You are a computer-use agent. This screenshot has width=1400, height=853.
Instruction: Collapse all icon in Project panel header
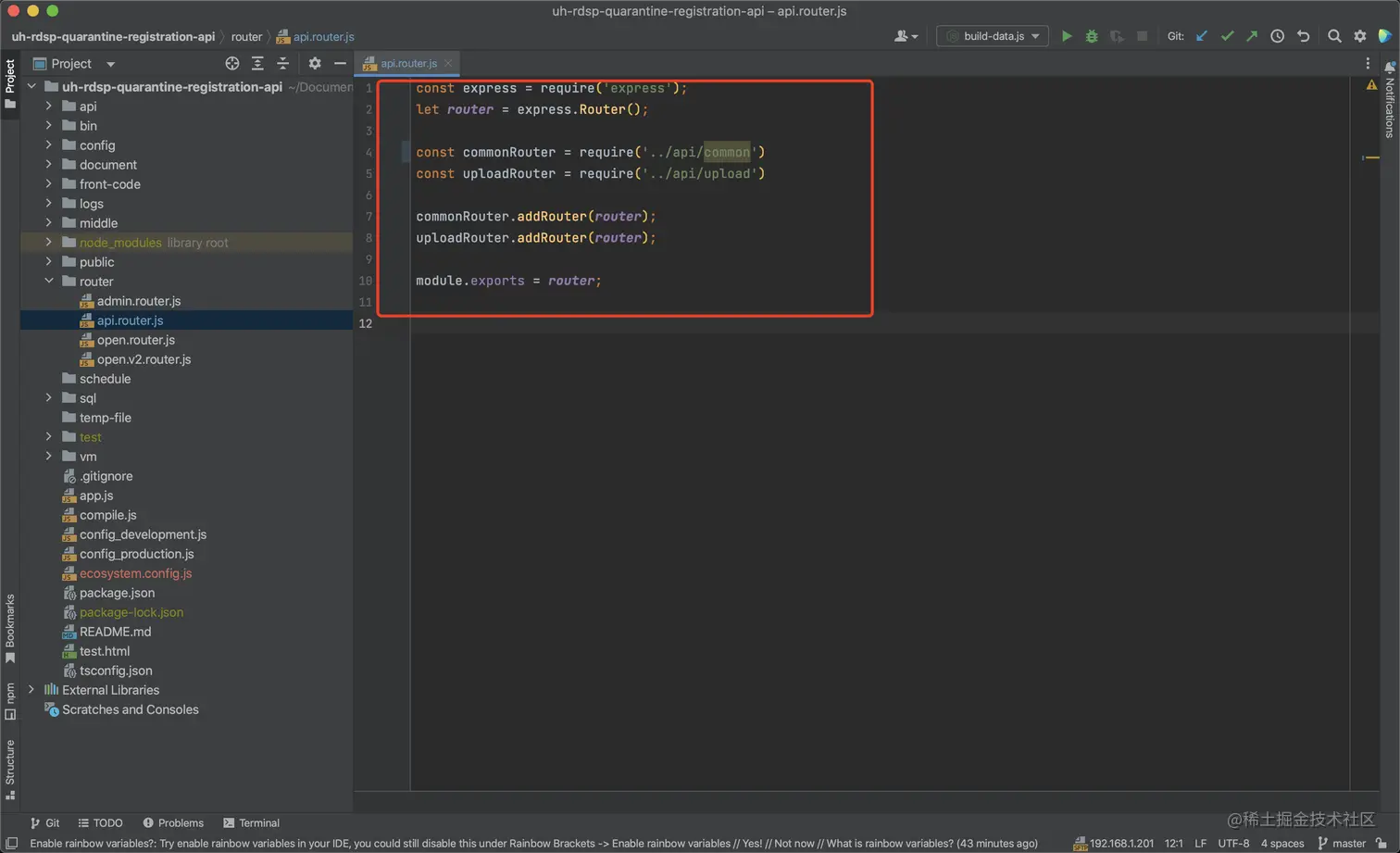pos(282,63)
